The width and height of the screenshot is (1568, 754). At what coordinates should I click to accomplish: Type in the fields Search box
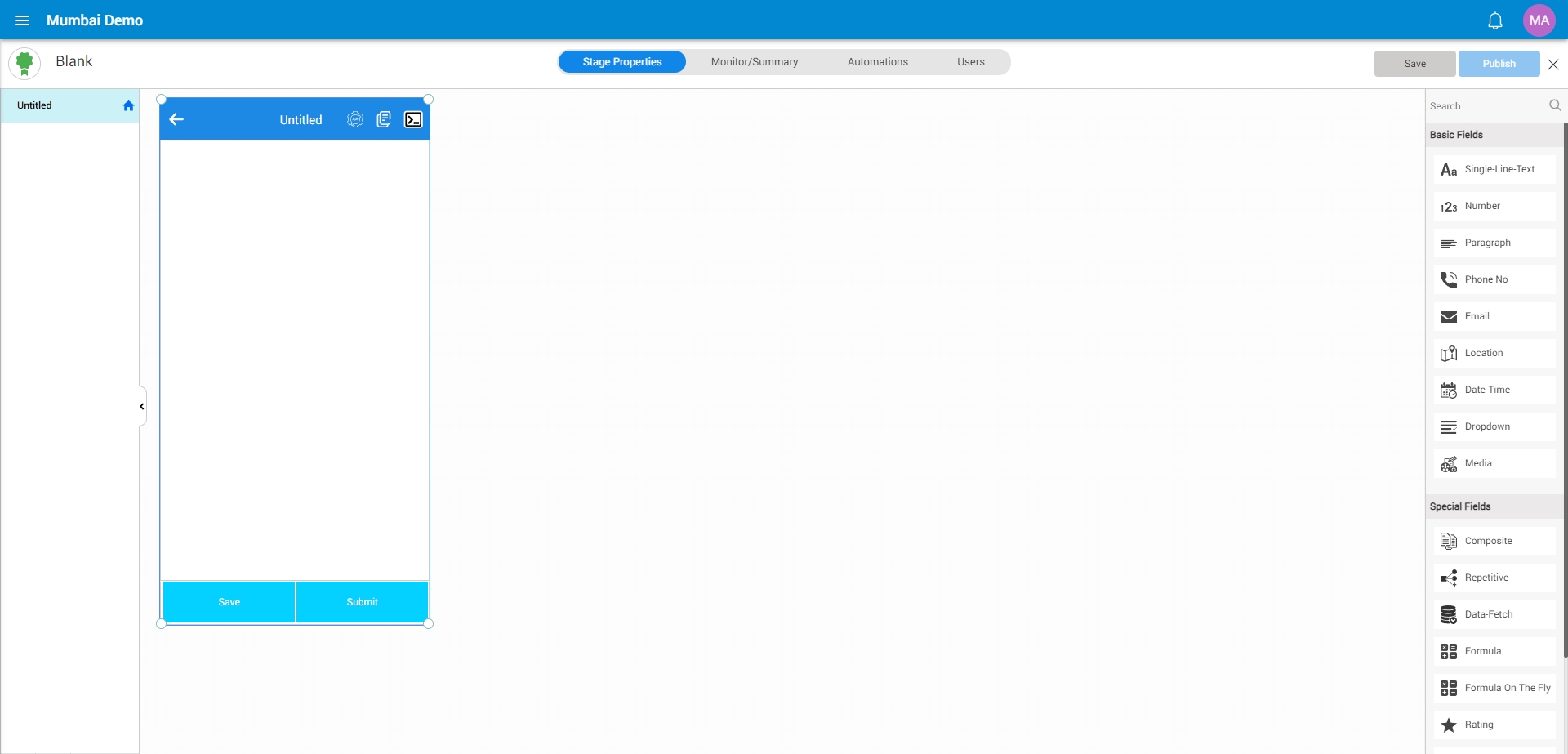[x=1485, y=106]
